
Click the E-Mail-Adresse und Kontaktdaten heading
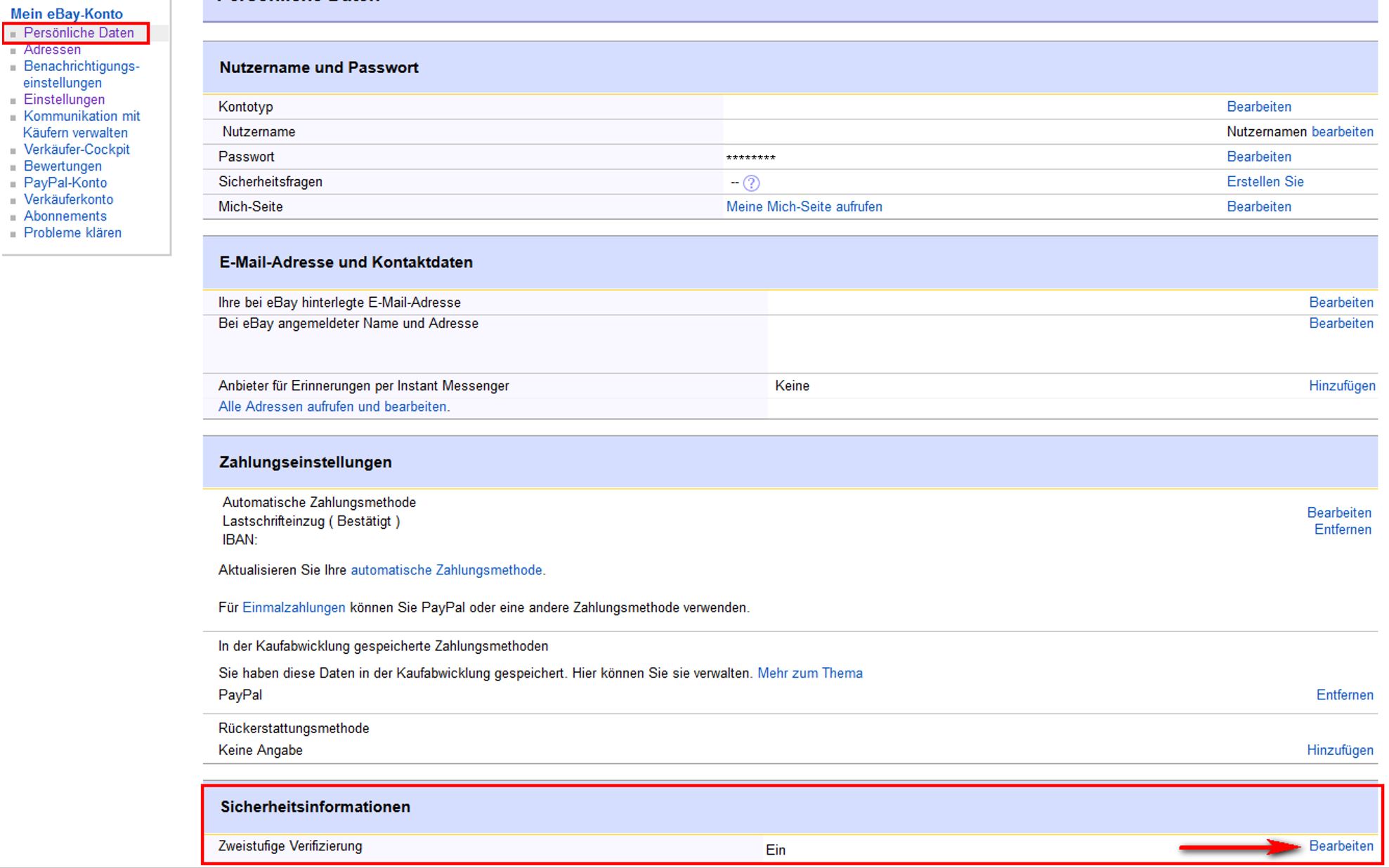pos(346,262)
